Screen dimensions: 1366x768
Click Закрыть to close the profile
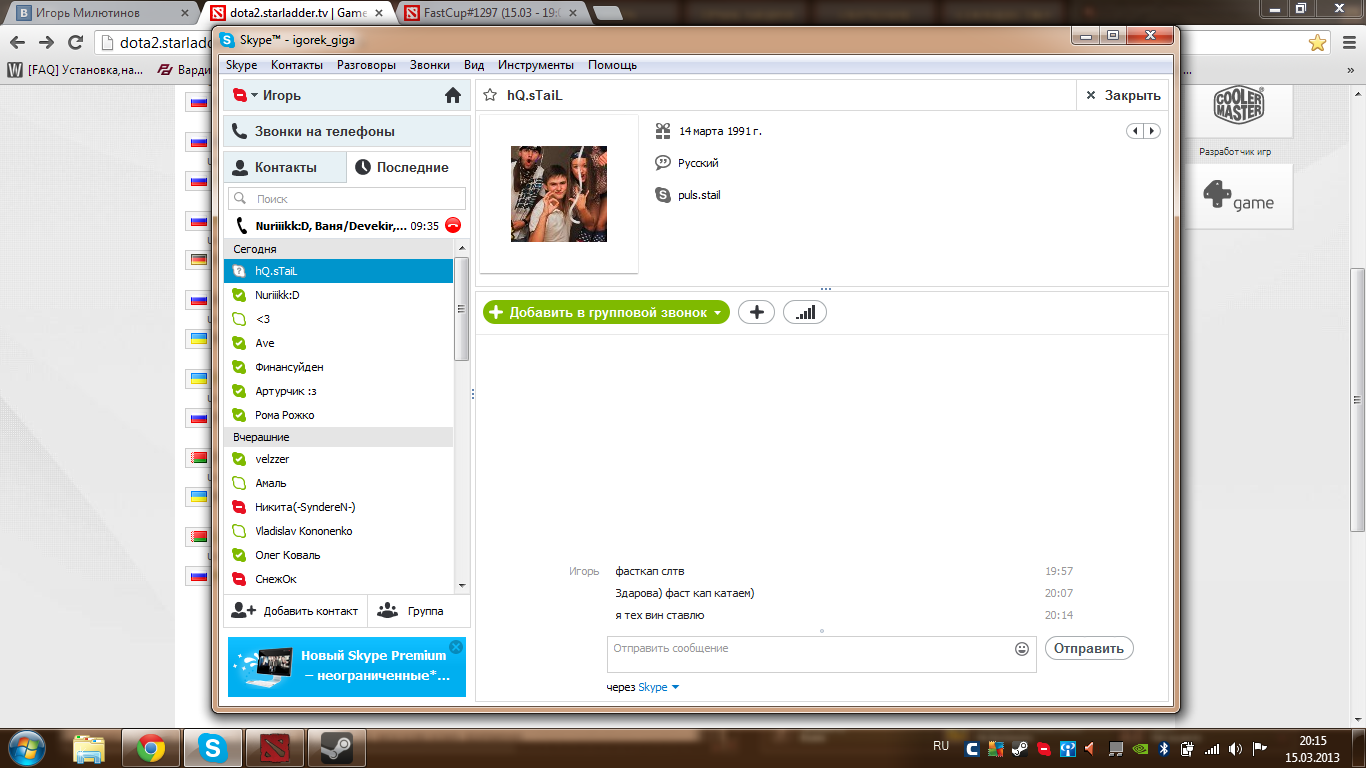tap(1122, 95)
